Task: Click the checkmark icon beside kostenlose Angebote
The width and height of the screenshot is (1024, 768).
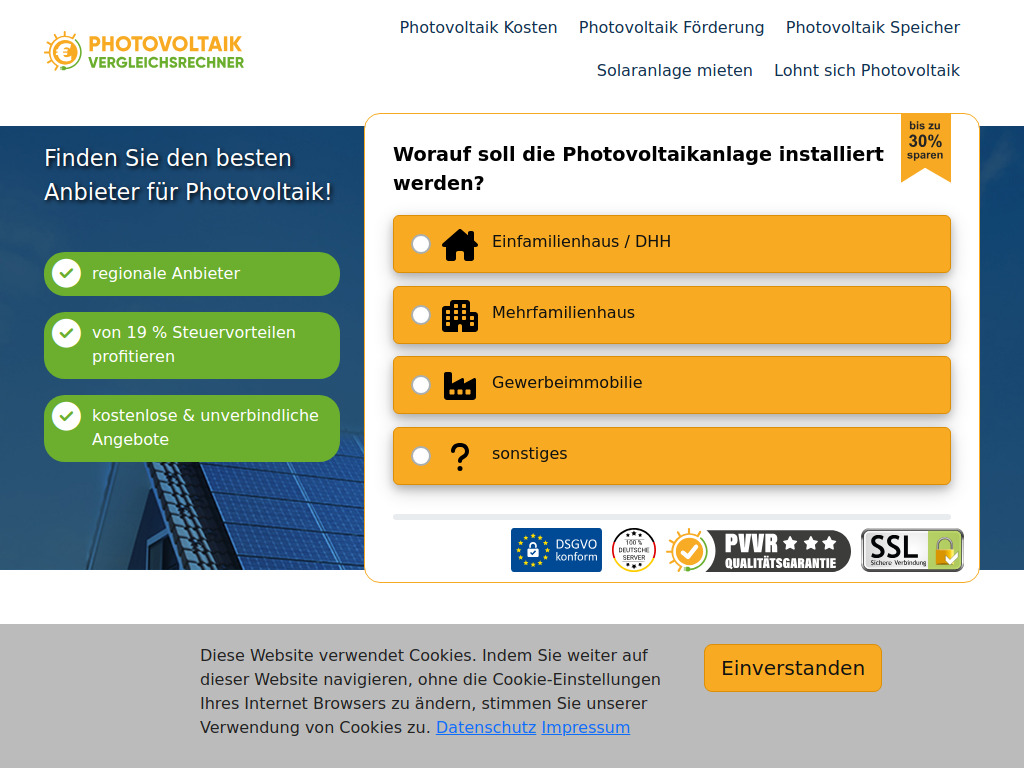Action: [x=66, y=416]
